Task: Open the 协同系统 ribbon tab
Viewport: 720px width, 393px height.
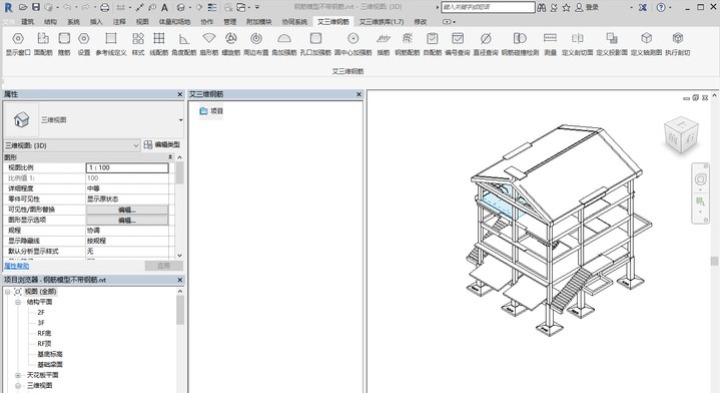Action: 294,22
